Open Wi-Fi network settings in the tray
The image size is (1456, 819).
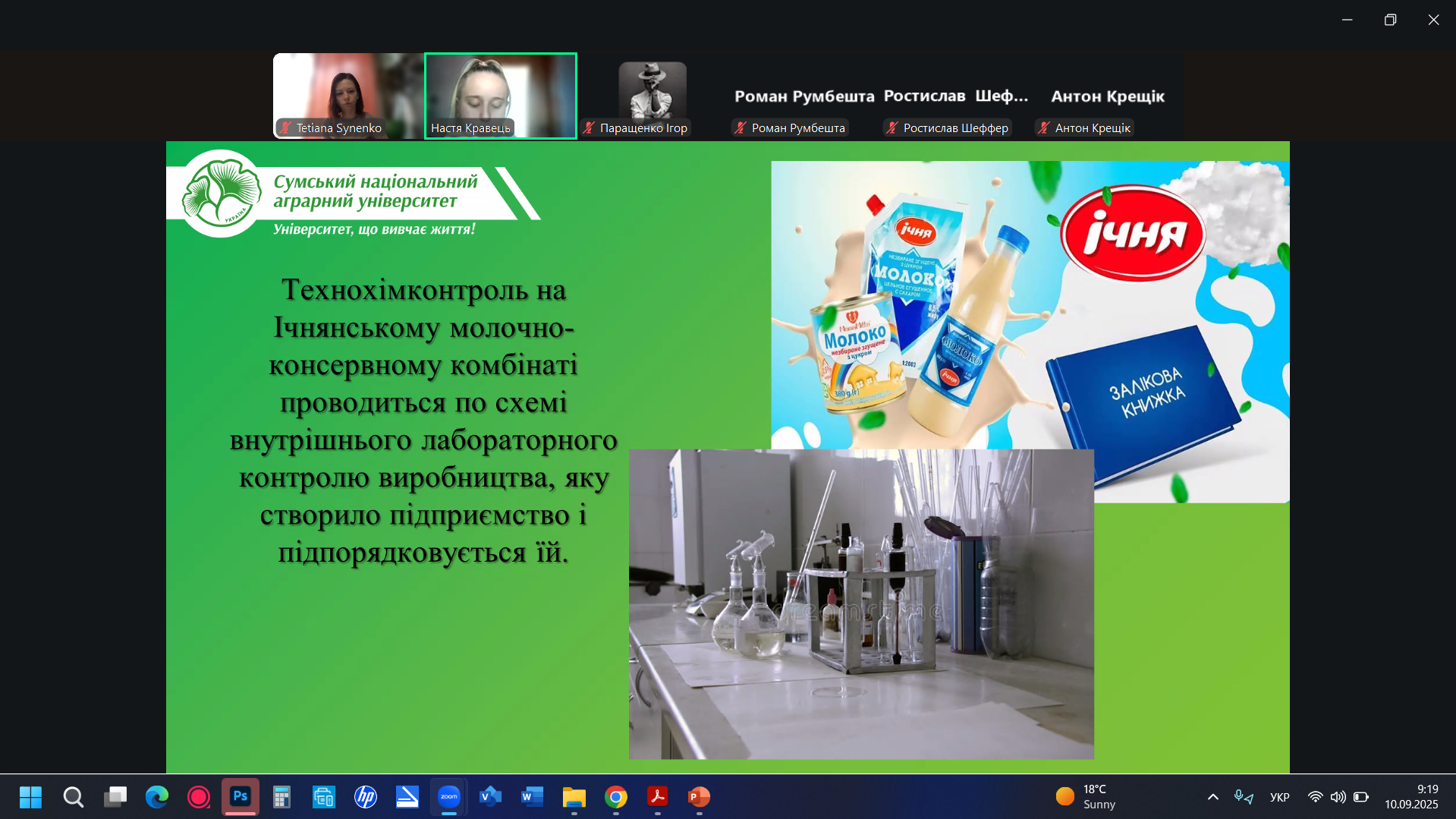pyautogui.click(x=1315, y=797)
